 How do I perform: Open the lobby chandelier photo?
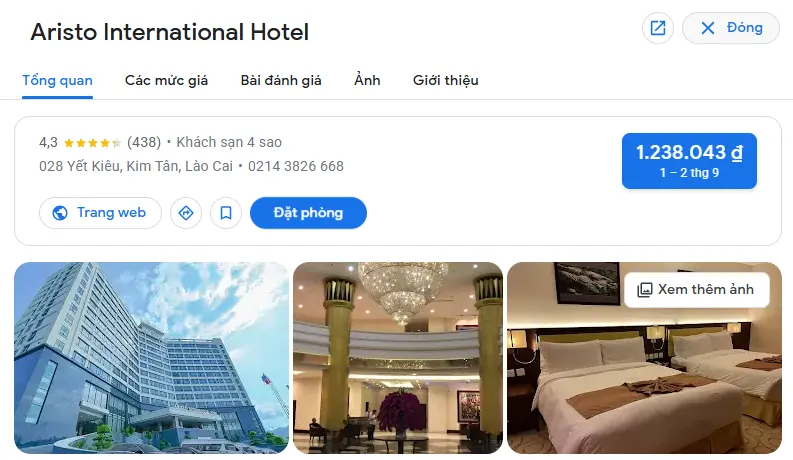[398, 357]
